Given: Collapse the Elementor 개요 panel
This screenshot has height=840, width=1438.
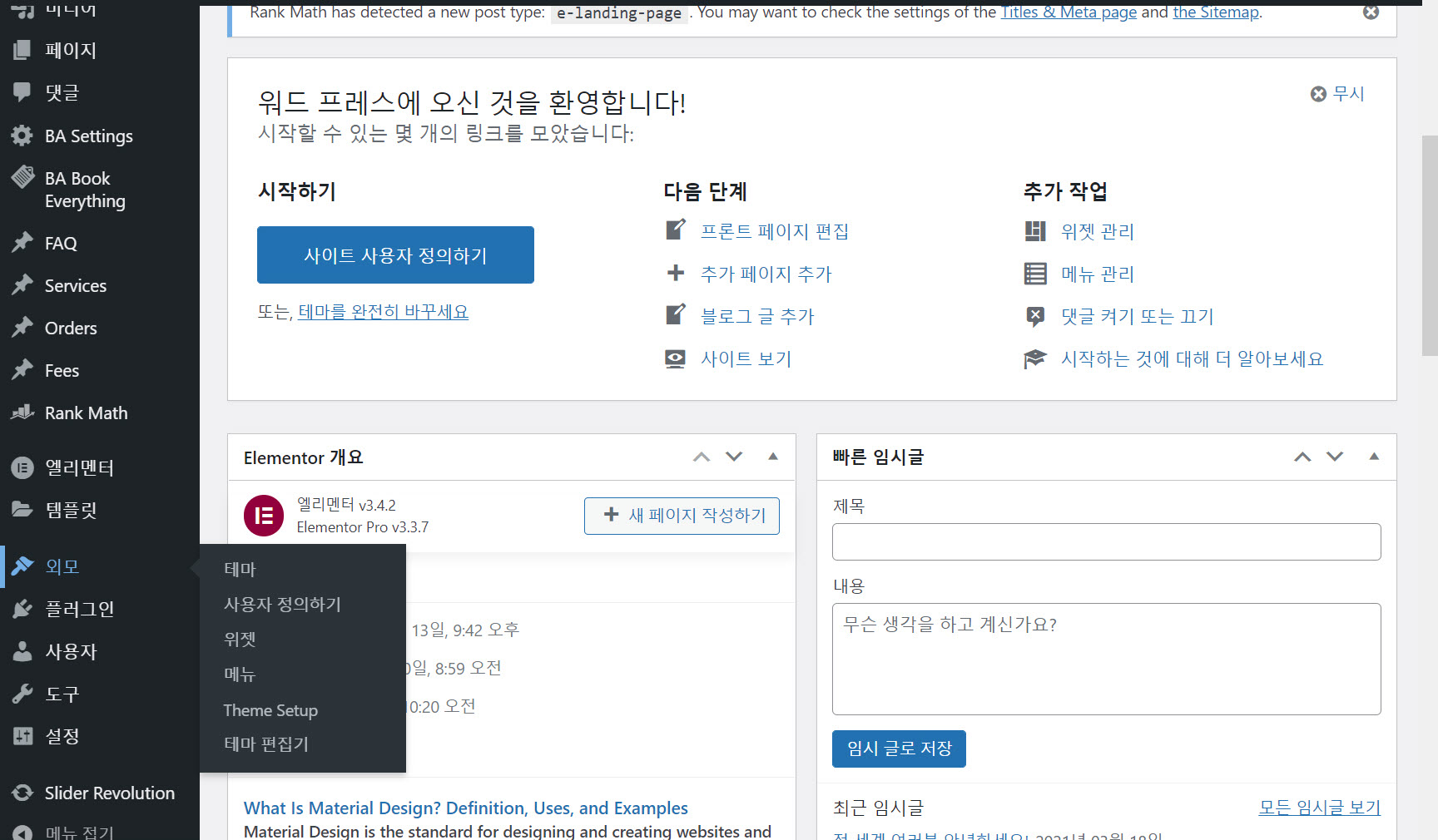Looking at the screenshot, I should pyautogui.click(x=773, y=457).
